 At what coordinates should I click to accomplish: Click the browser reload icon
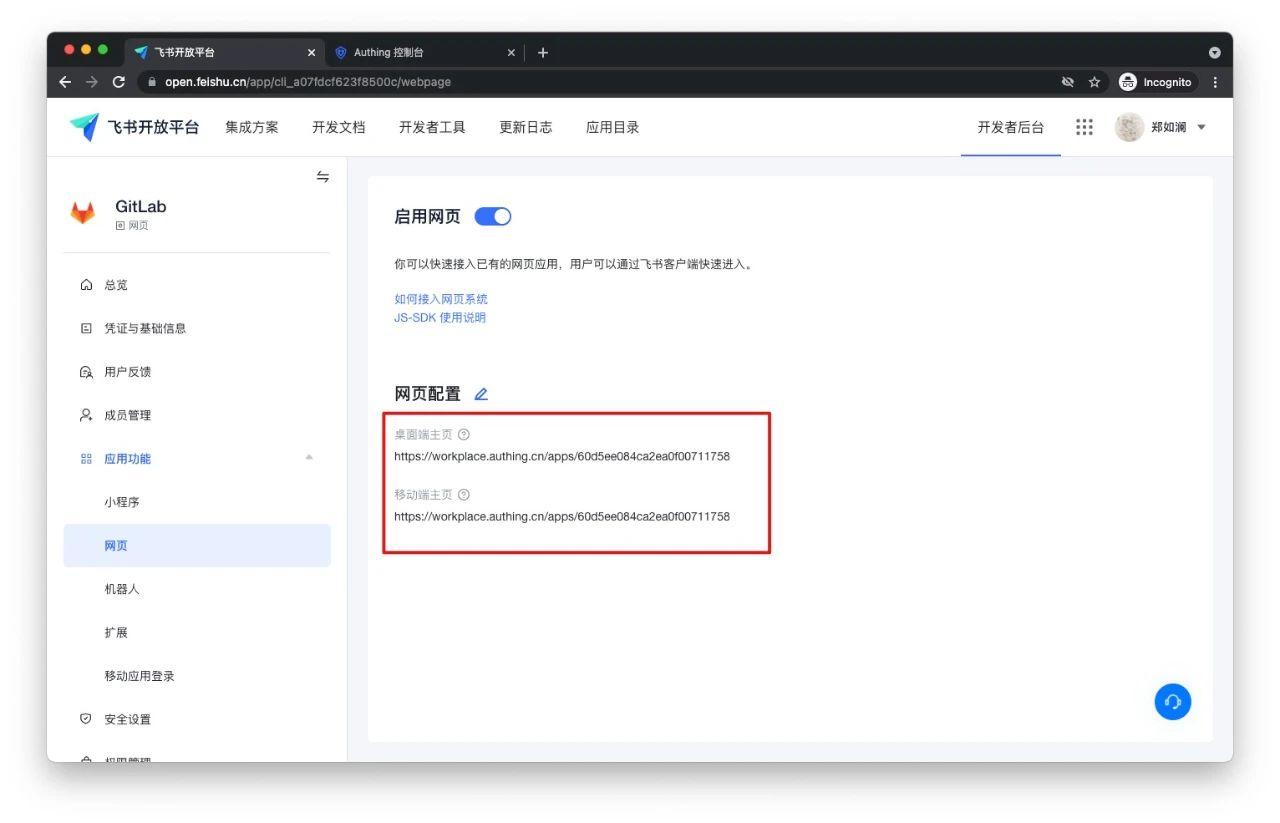coord(119,82)
